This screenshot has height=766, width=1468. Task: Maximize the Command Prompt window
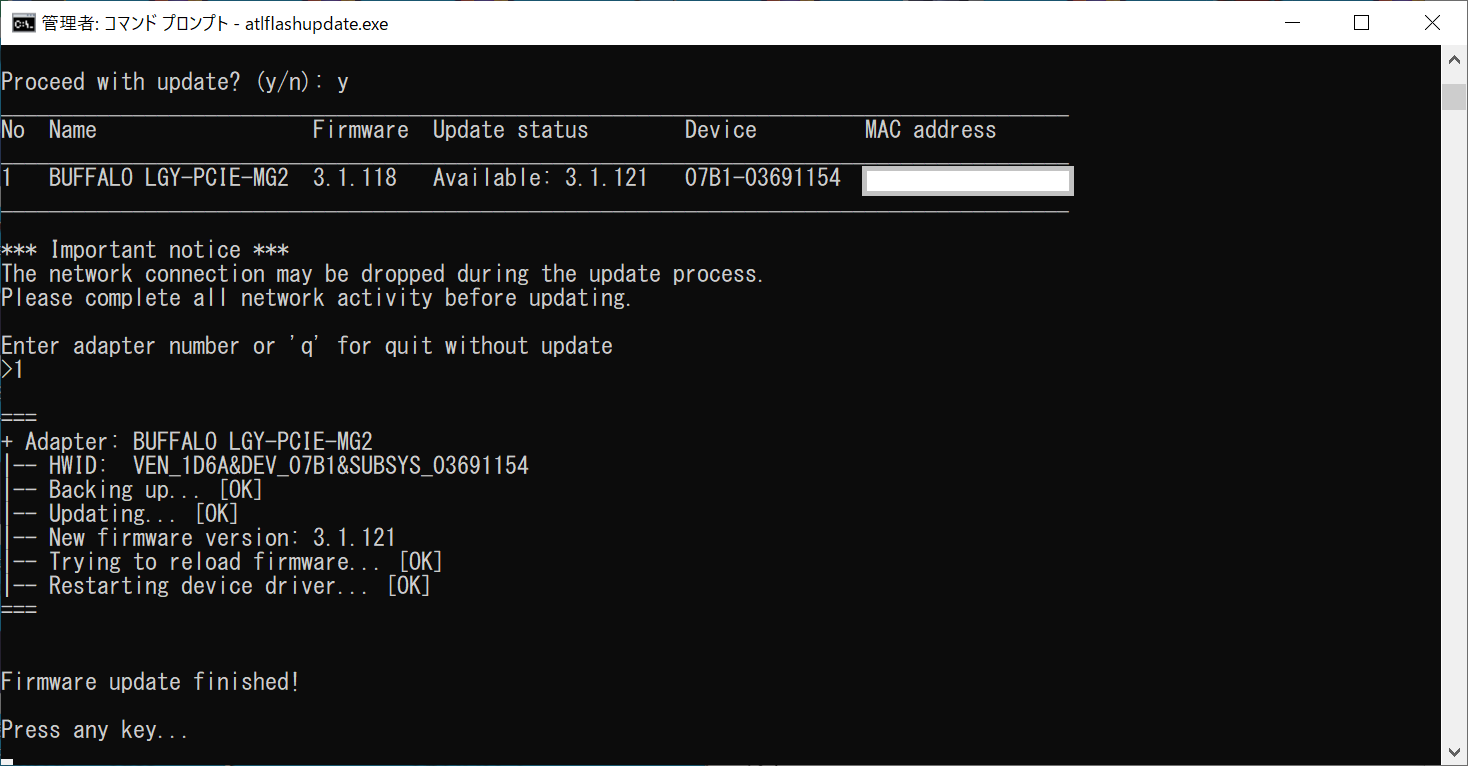pos(1361,23)
